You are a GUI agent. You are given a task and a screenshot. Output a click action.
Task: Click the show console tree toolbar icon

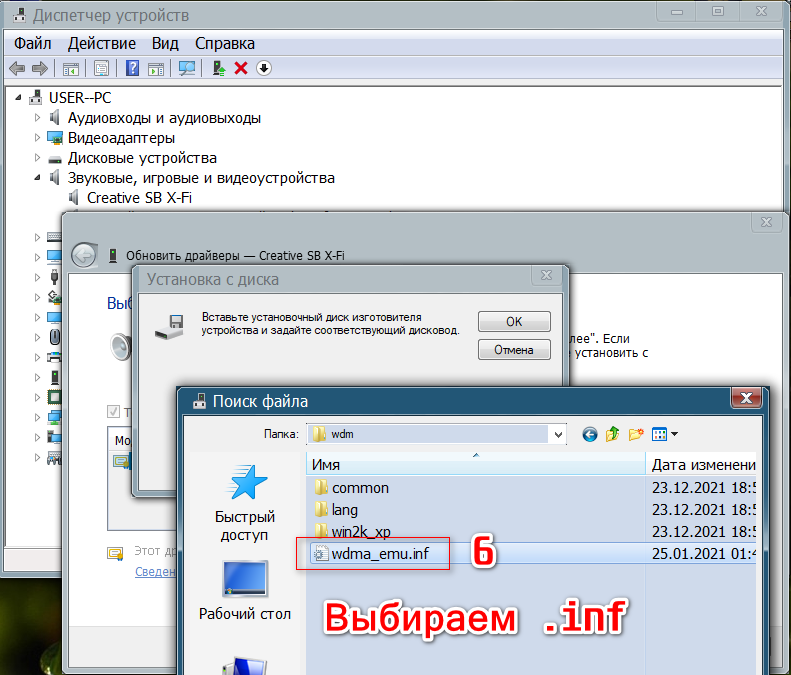pyautogui.click(x=71, y=69)
